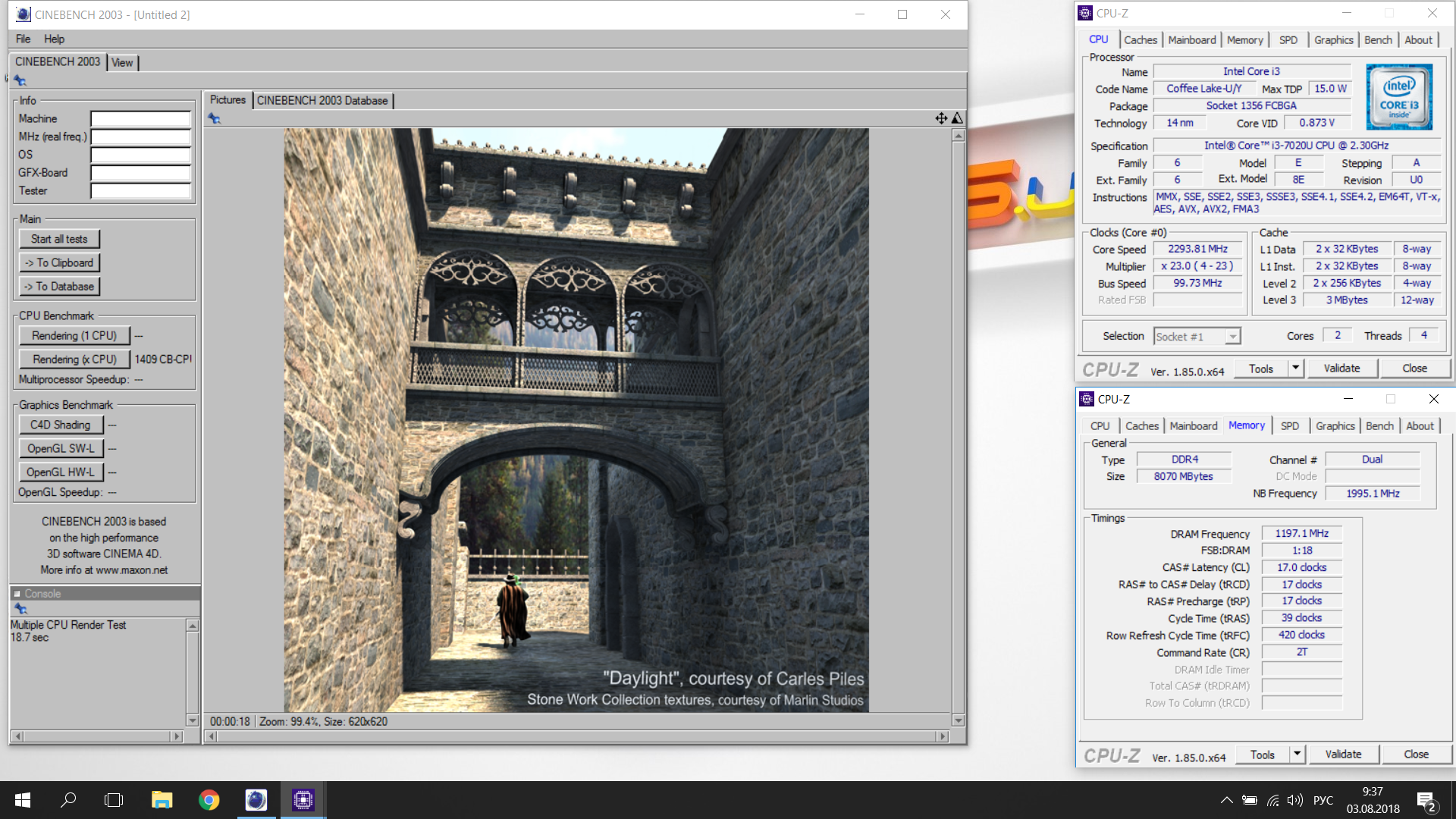Click battery icon in system tray

1250,800
